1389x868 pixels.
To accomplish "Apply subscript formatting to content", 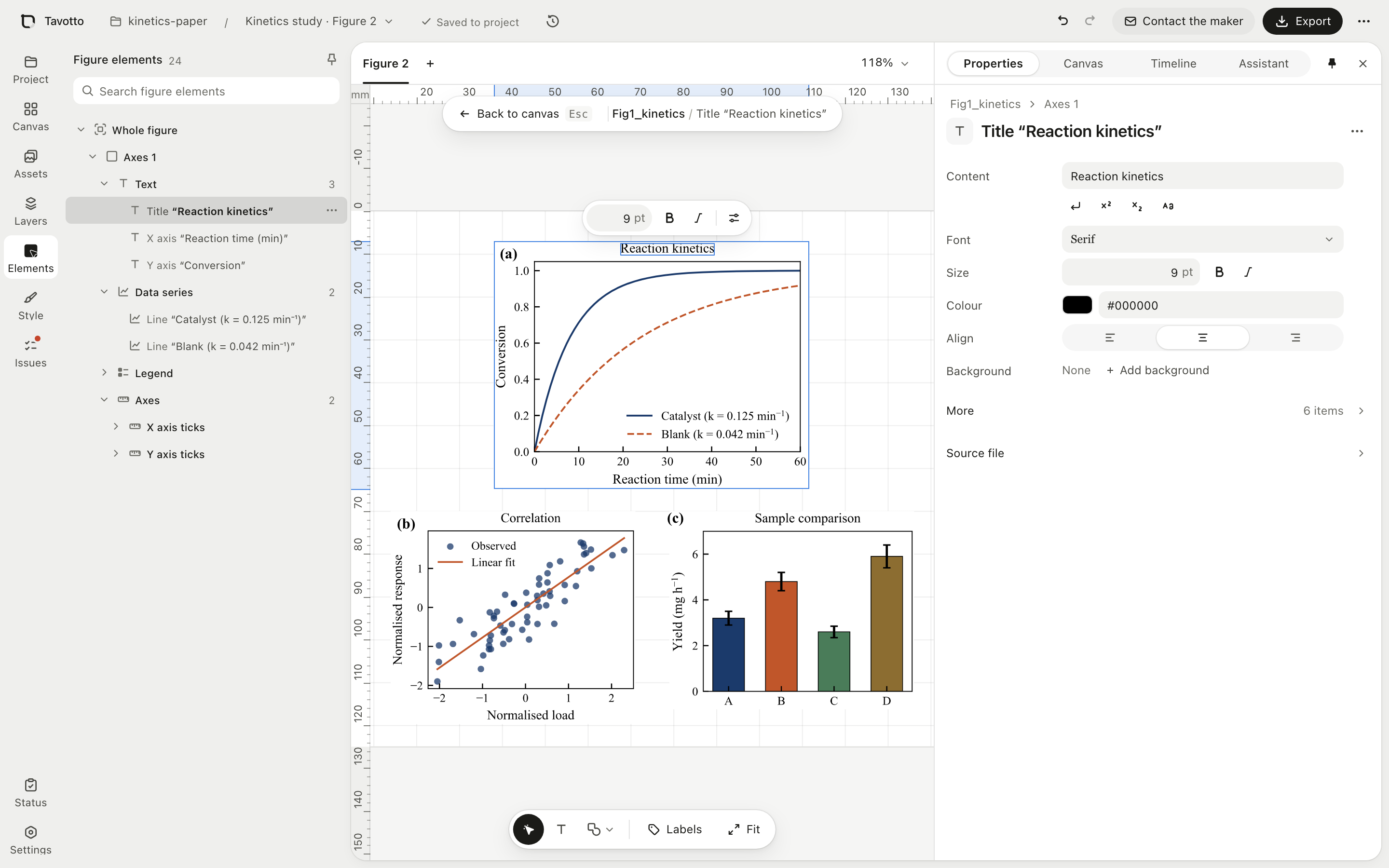I will pos(1136,206).
